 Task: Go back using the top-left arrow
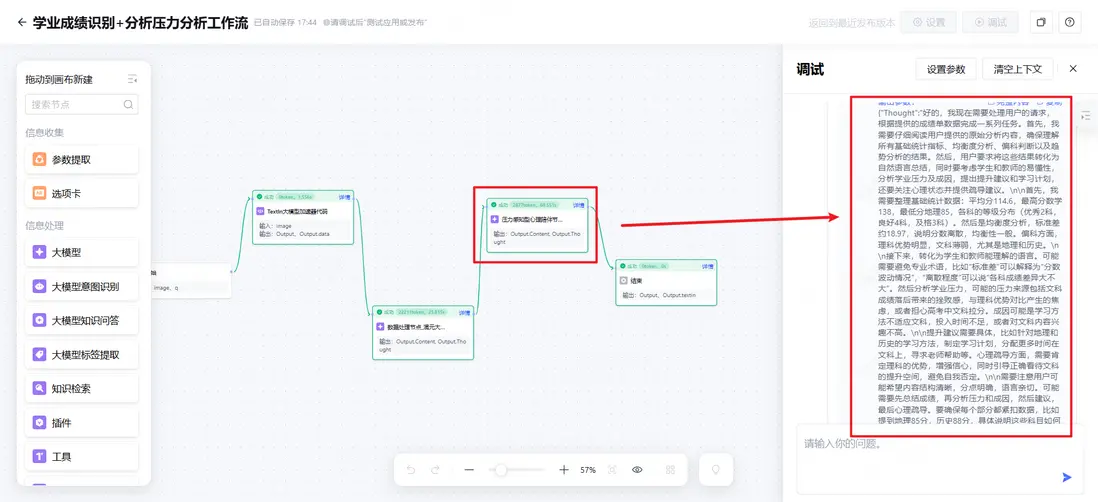tap(22, 22)
